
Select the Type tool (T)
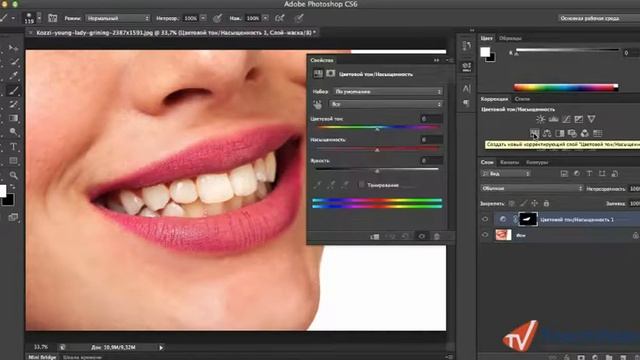(13, 147)
